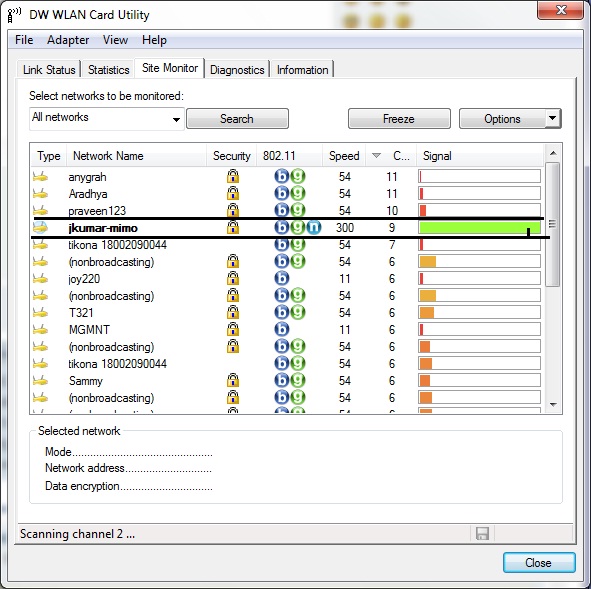Click the lock icon in the joy220 row

pyautogui.click(x=233, y=278)
